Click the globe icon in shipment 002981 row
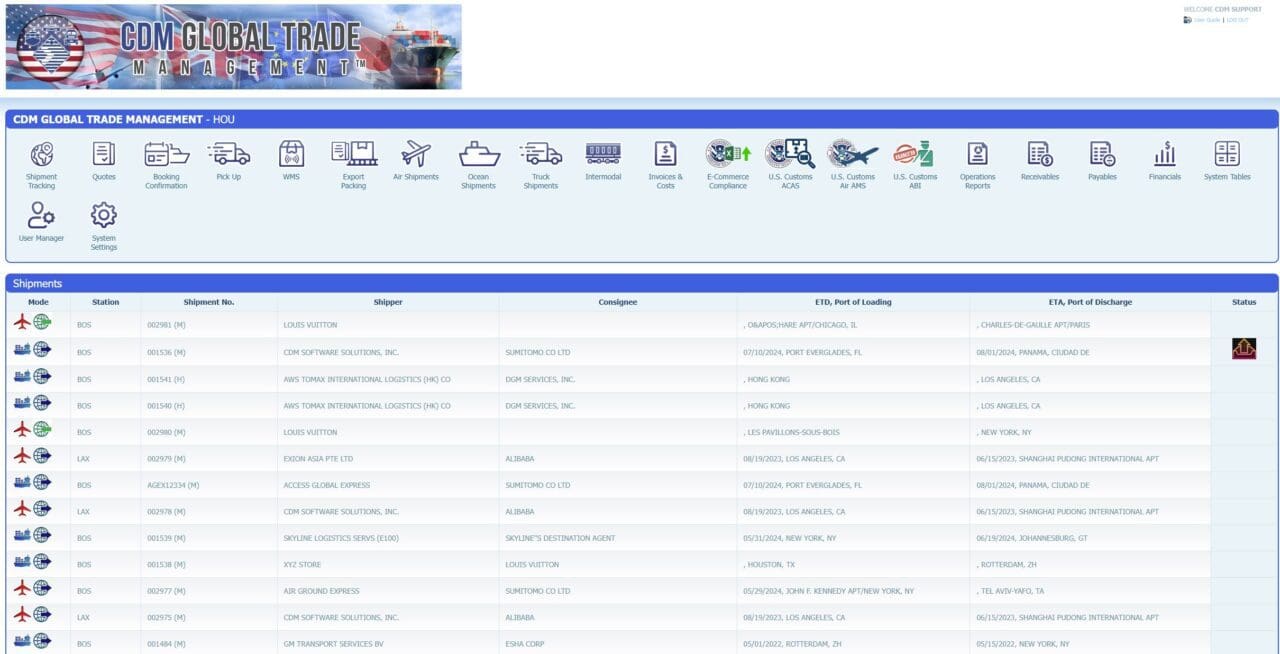The image size is (1280, 654). click(x=42, y=322)
